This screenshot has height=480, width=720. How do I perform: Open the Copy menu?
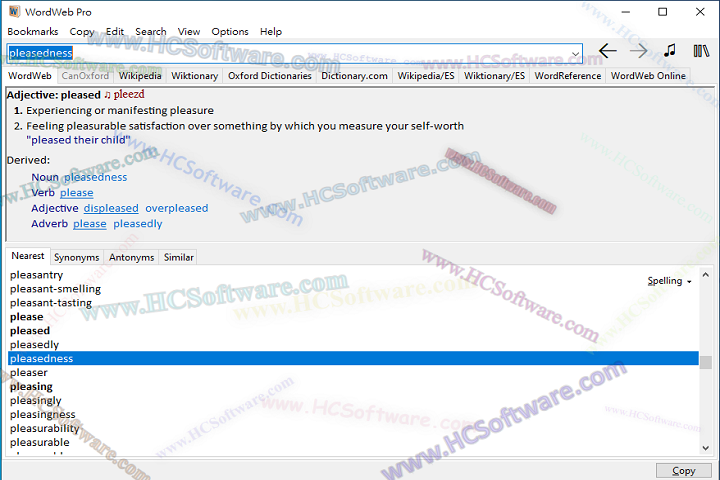(82, 32)
